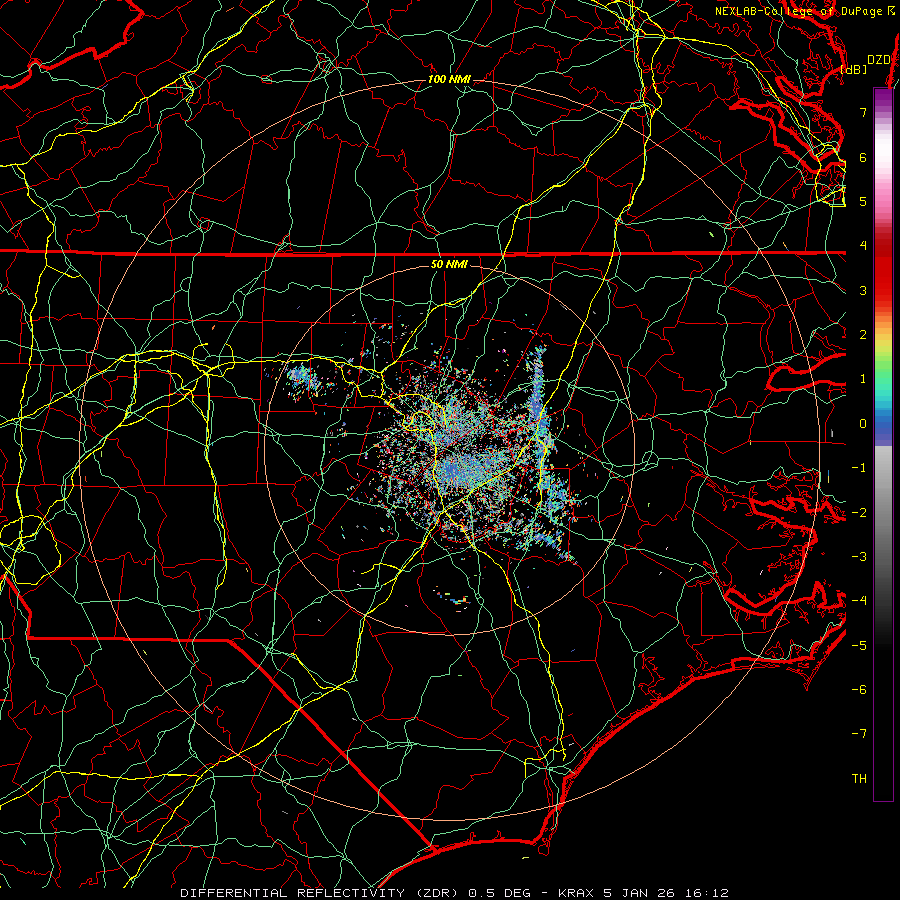Click the "5" tick label on the color scale
900x900 pixels.
click(863, 201)
